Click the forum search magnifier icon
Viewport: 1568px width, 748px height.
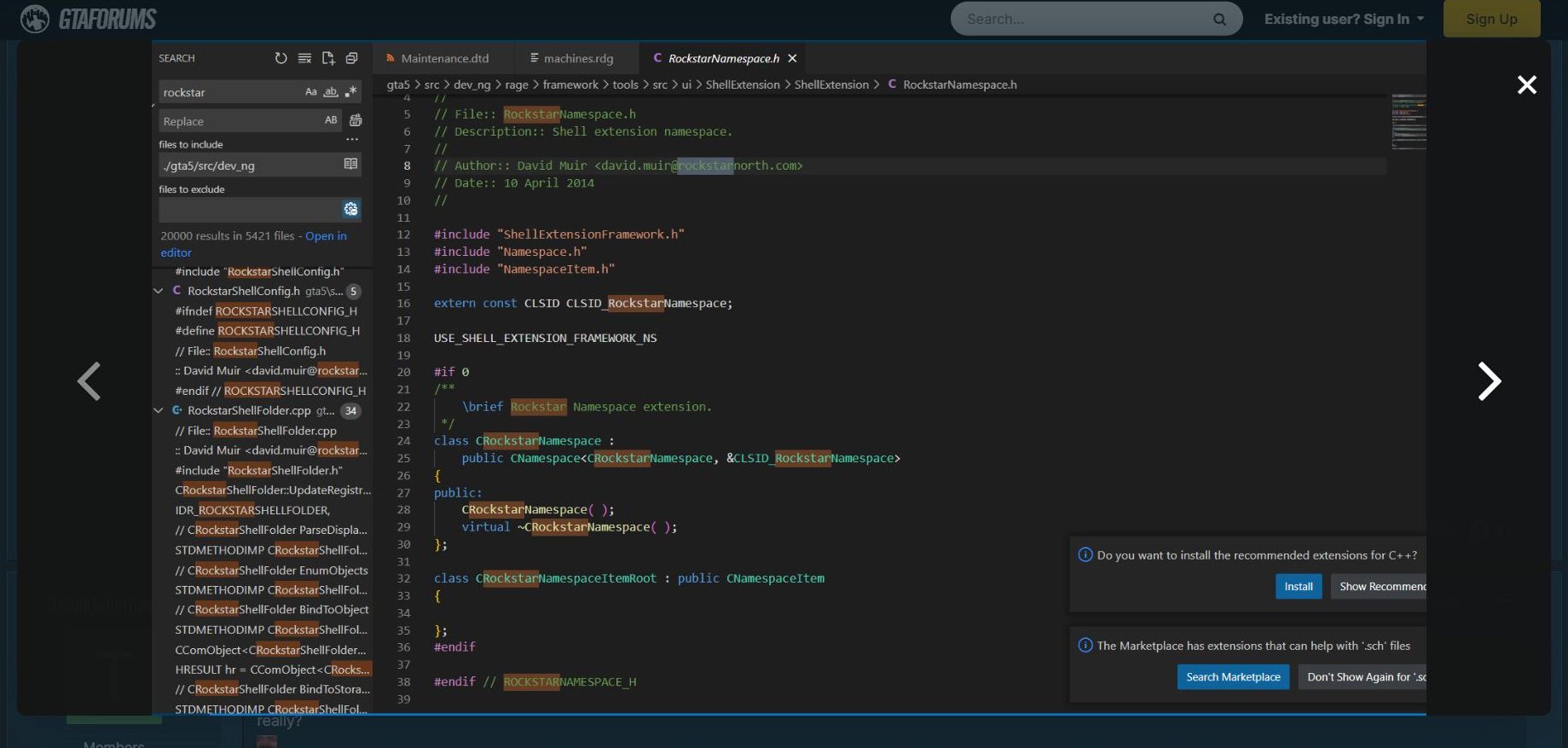point(1219,19)
